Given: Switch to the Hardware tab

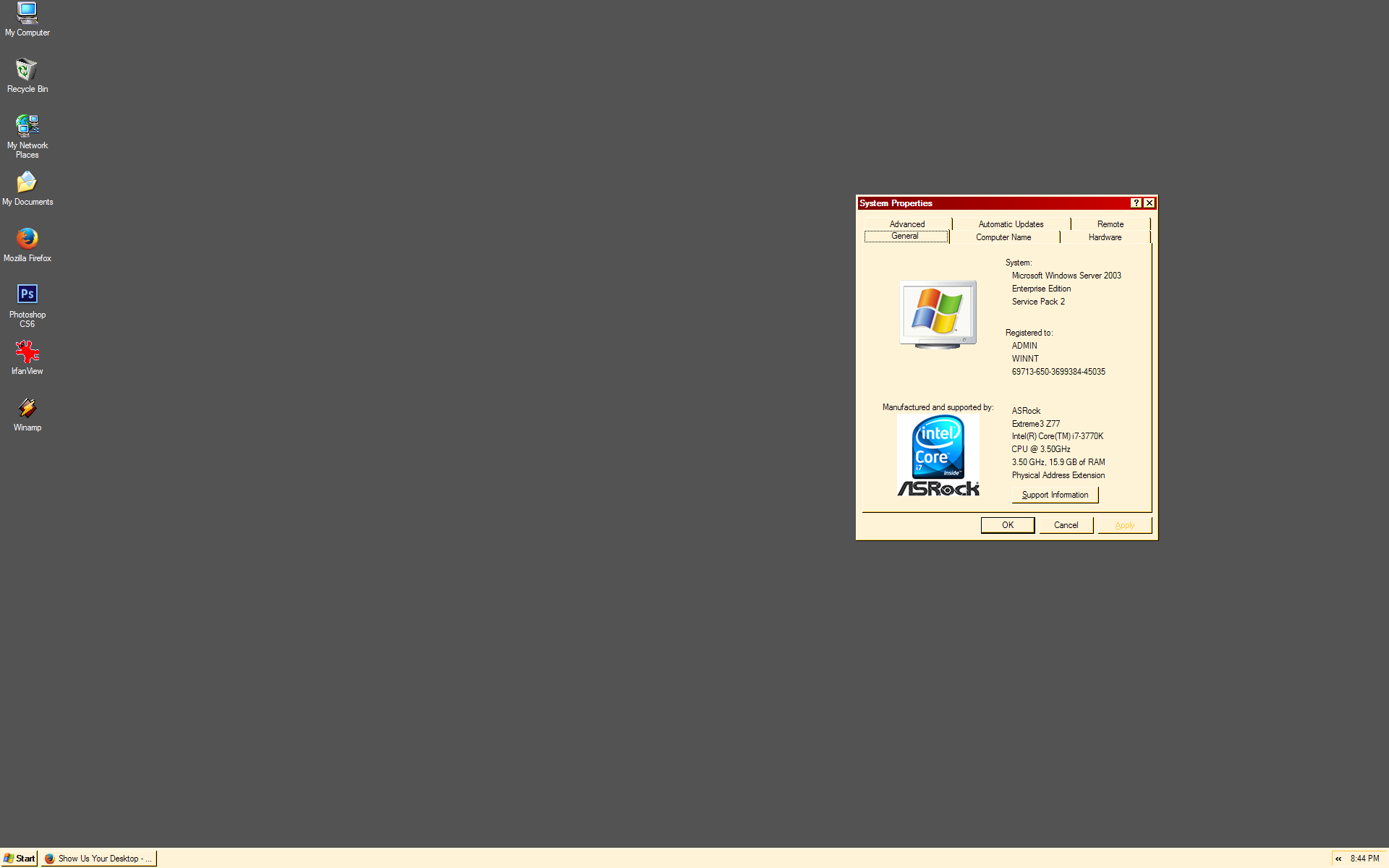Looking at the screenshot, I should coord(1105,237).
